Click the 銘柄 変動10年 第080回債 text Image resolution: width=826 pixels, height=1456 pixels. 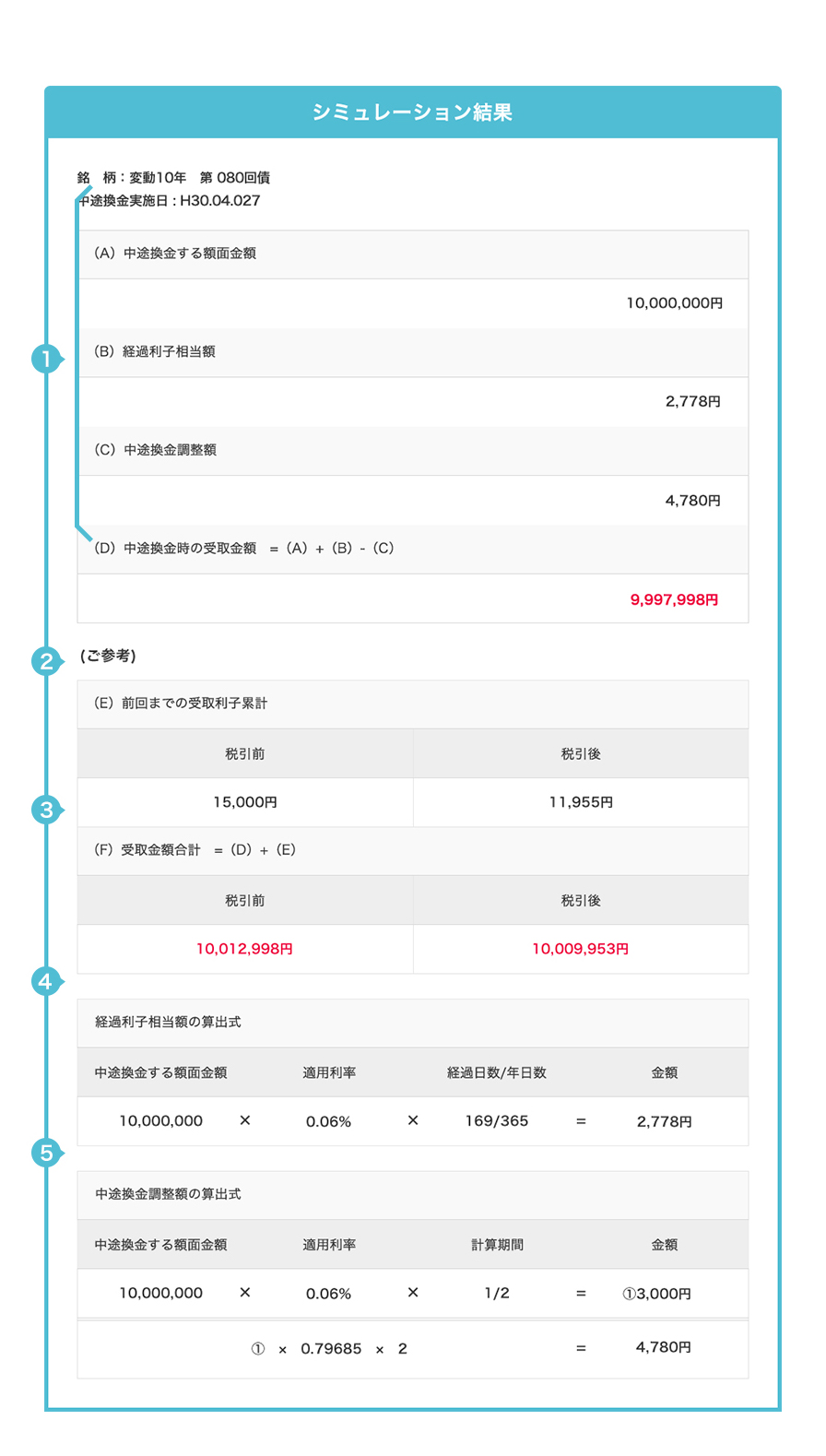tap(174, 178)
